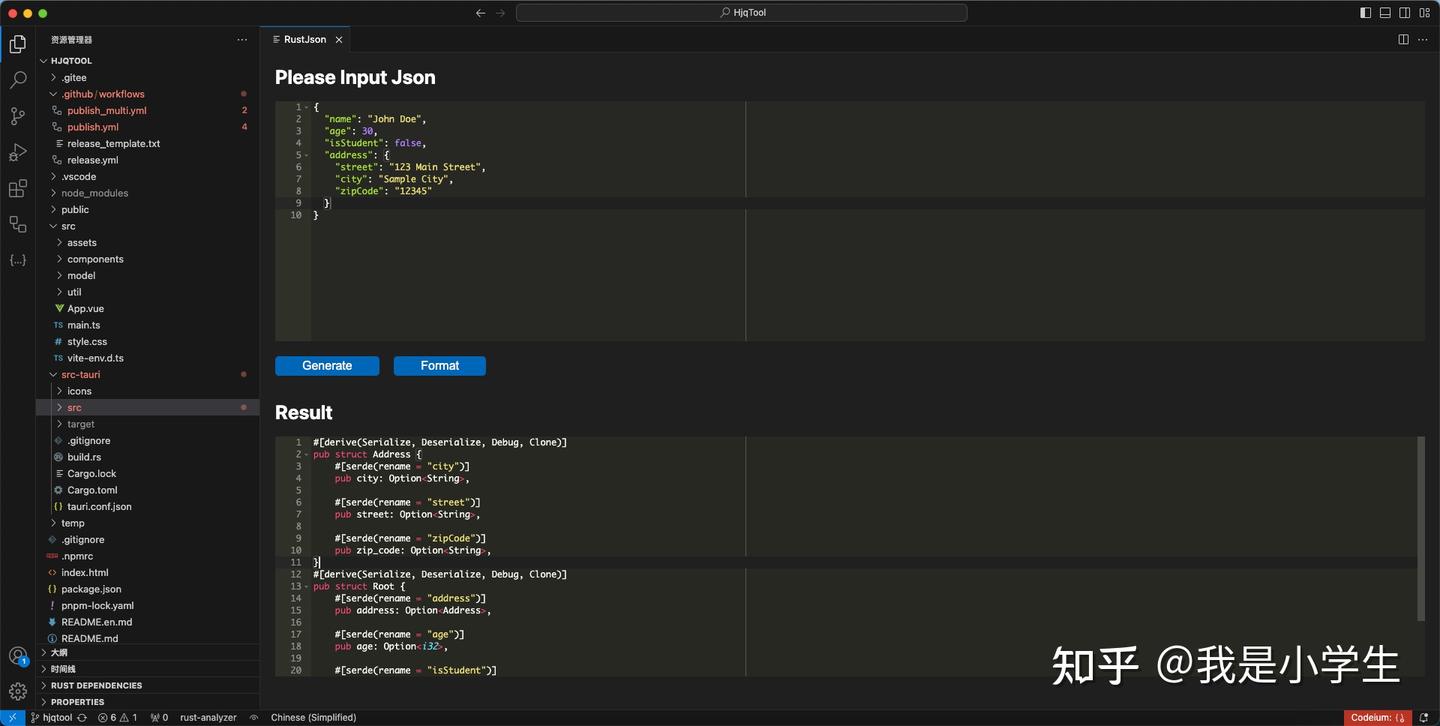Viewport: 1440px width, 726px height.
Task: Toggle the bottom panel
Action: pyautogui.click(x=1385, y=13)
